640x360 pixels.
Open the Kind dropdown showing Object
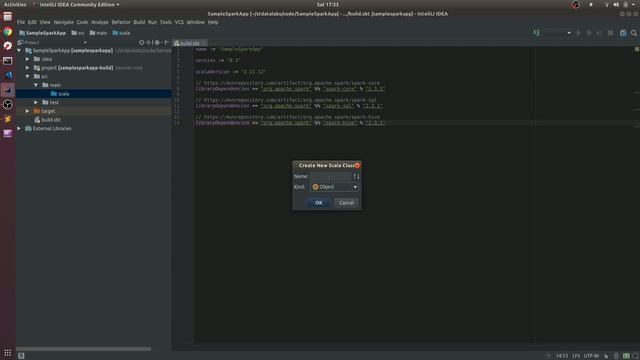click(334, 187)
